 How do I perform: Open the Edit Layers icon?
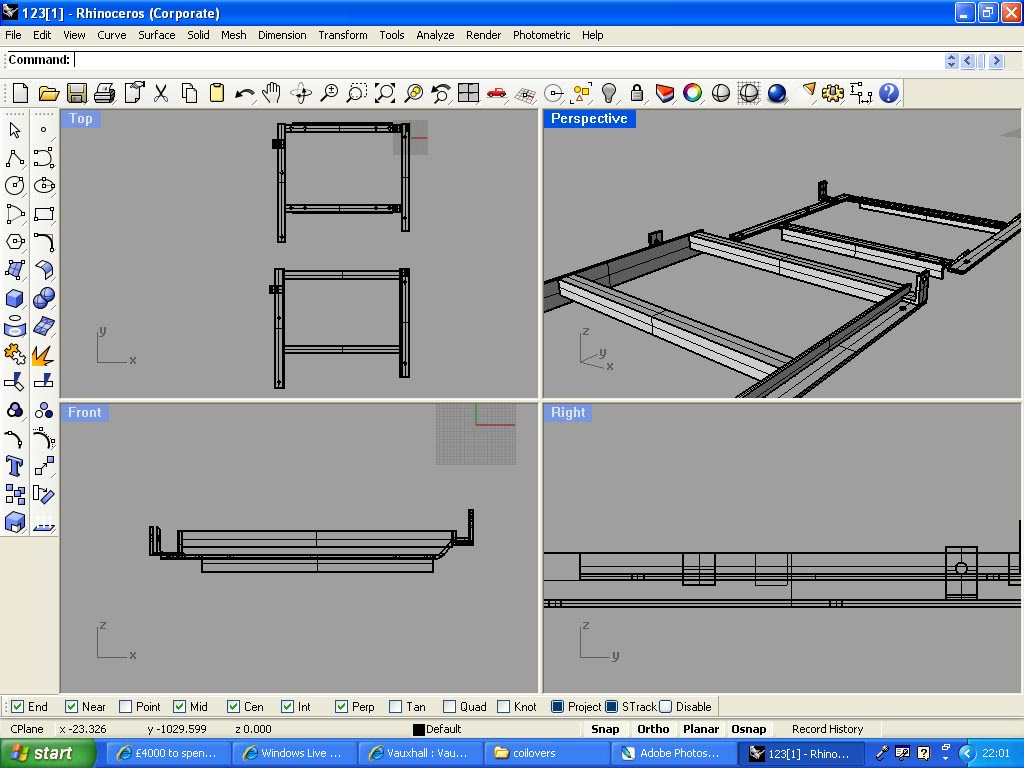(x=664, y=94)
